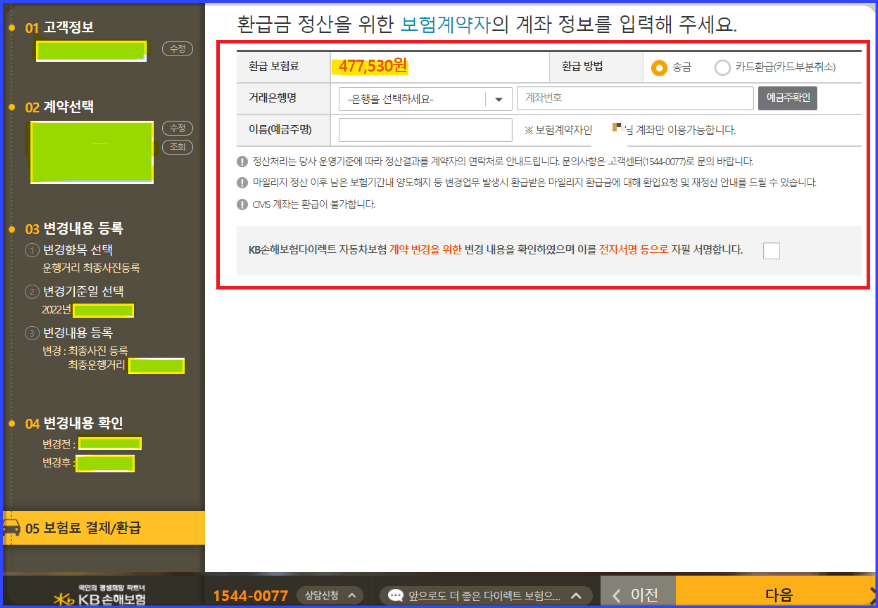Open step 02 계약선택 in sidebar

pos(59,107)
